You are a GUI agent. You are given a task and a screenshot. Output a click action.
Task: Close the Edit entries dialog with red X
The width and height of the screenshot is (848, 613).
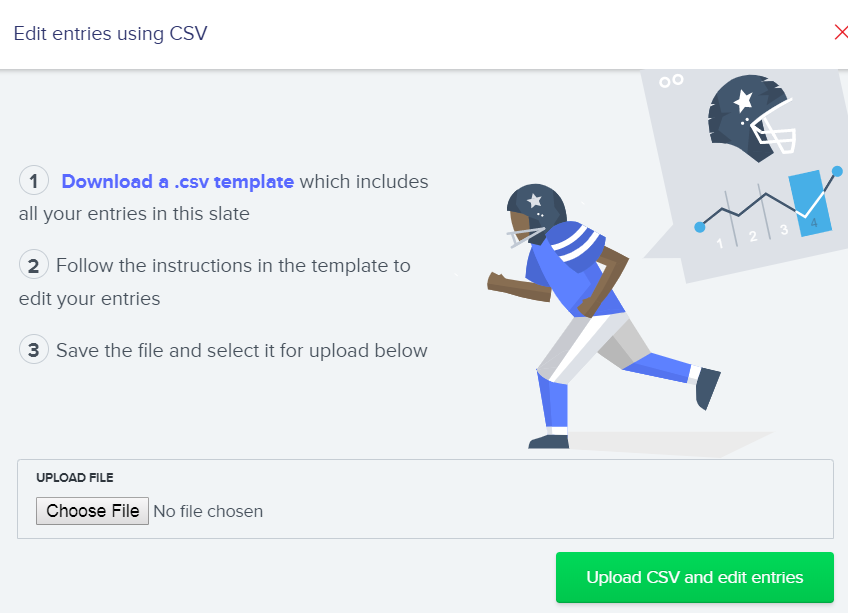click(x=841, y=32)
